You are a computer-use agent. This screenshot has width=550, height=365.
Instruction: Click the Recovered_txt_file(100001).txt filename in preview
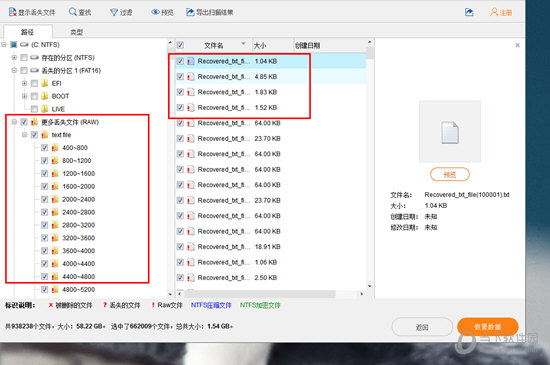[x=467, y=195]
